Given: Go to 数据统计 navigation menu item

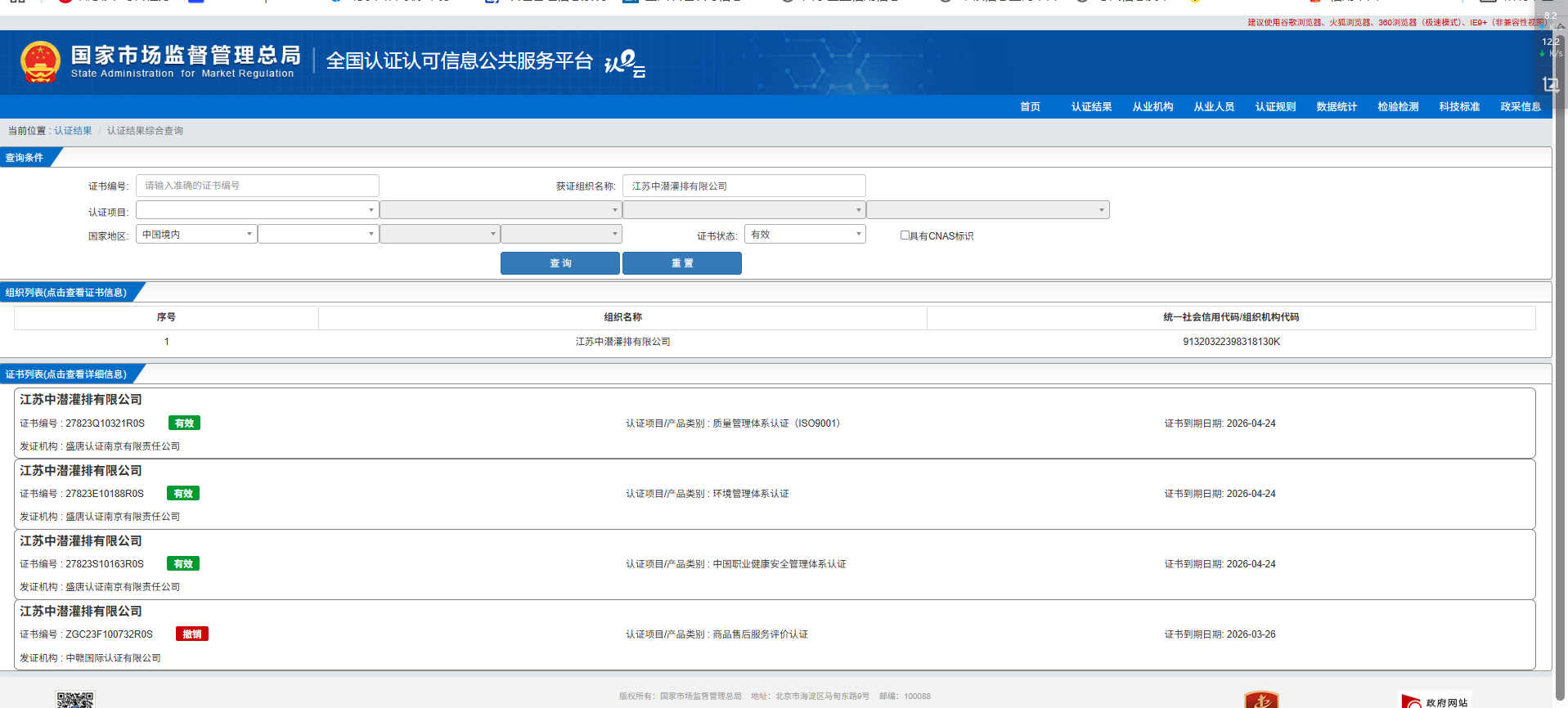Looking at the screenshot, I should click(1337, 107).
